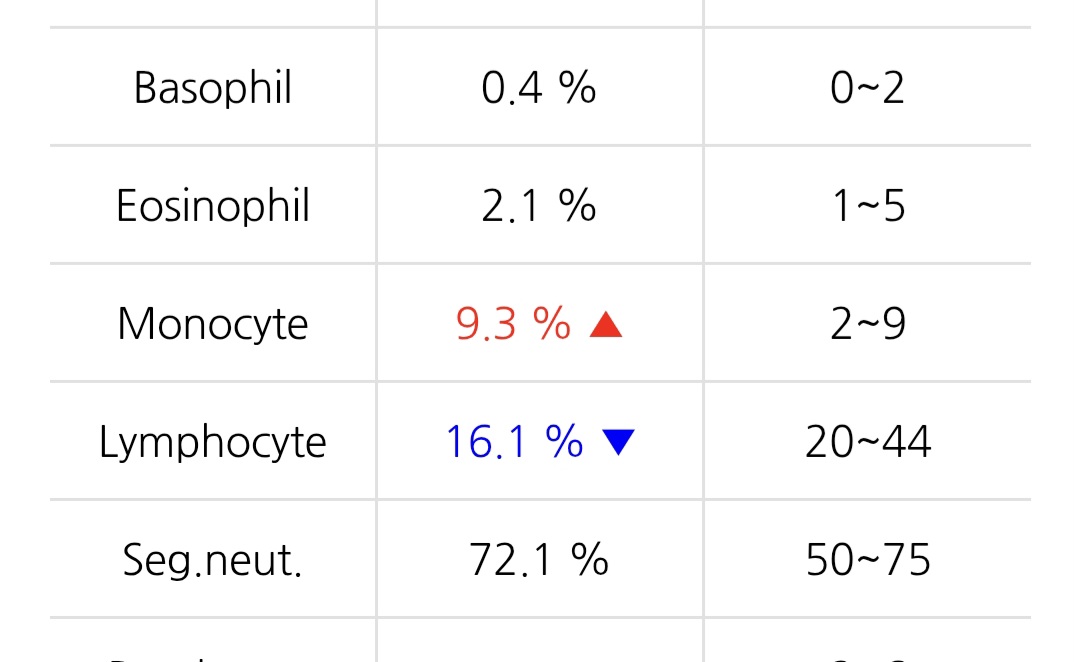Select the Seg.neut. row label

tap(213, 559)
